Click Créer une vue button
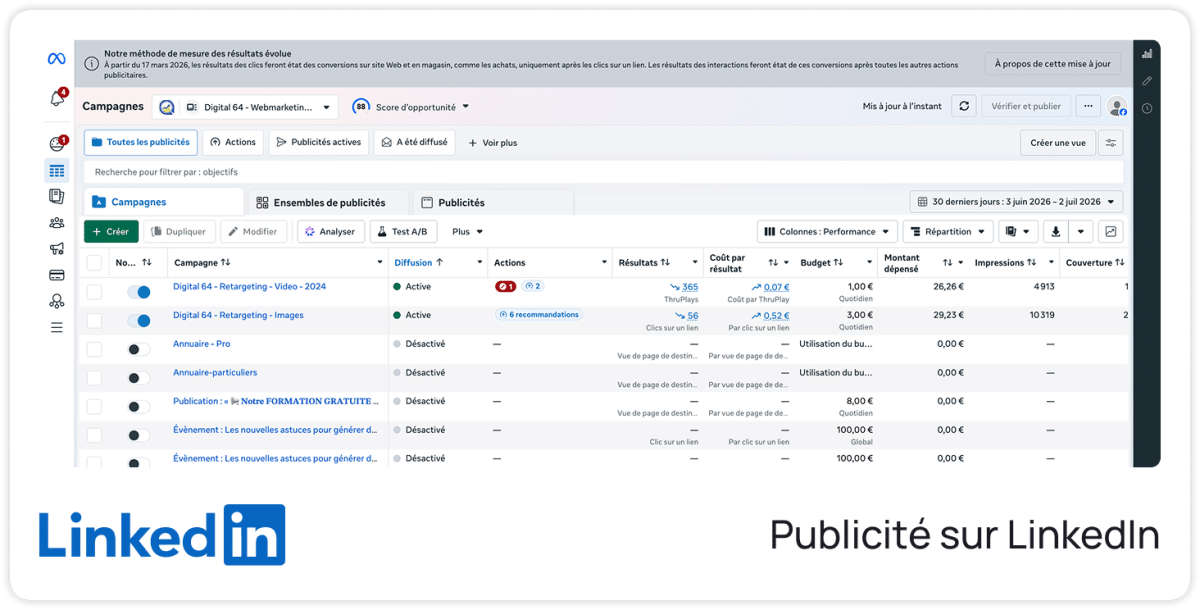1200x610 pixels. 1057,143
